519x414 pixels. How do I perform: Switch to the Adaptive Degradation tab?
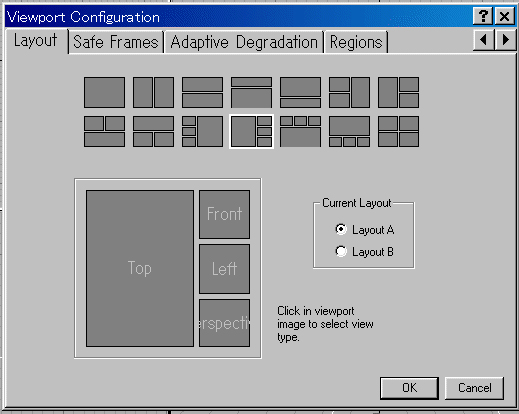[x=244, y=42]
